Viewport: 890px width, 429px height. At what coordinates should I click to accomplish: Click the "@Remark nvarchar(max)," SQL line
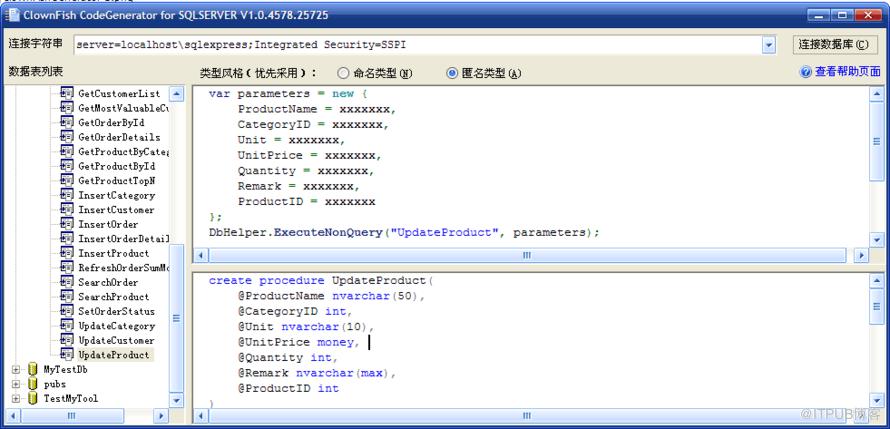pyautogui.click(x=317, y=373)
